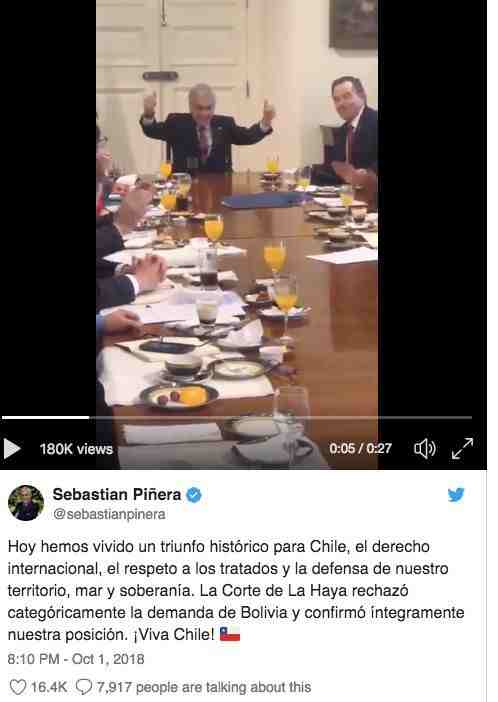Click the Chilean flag emoji
The height and width of the screenshot is (702, 498).
click(x=230, y=634)
